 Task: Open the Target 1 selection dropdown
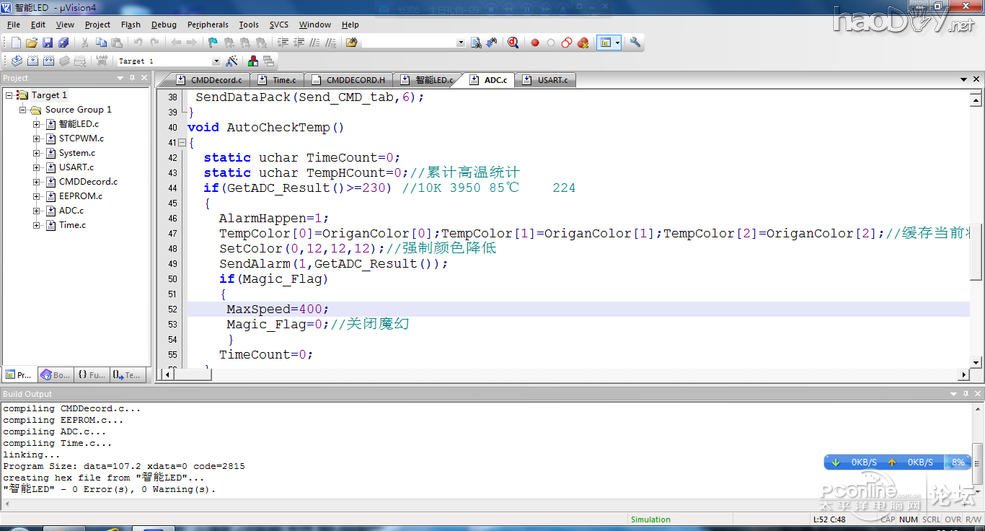click(216, 61)
